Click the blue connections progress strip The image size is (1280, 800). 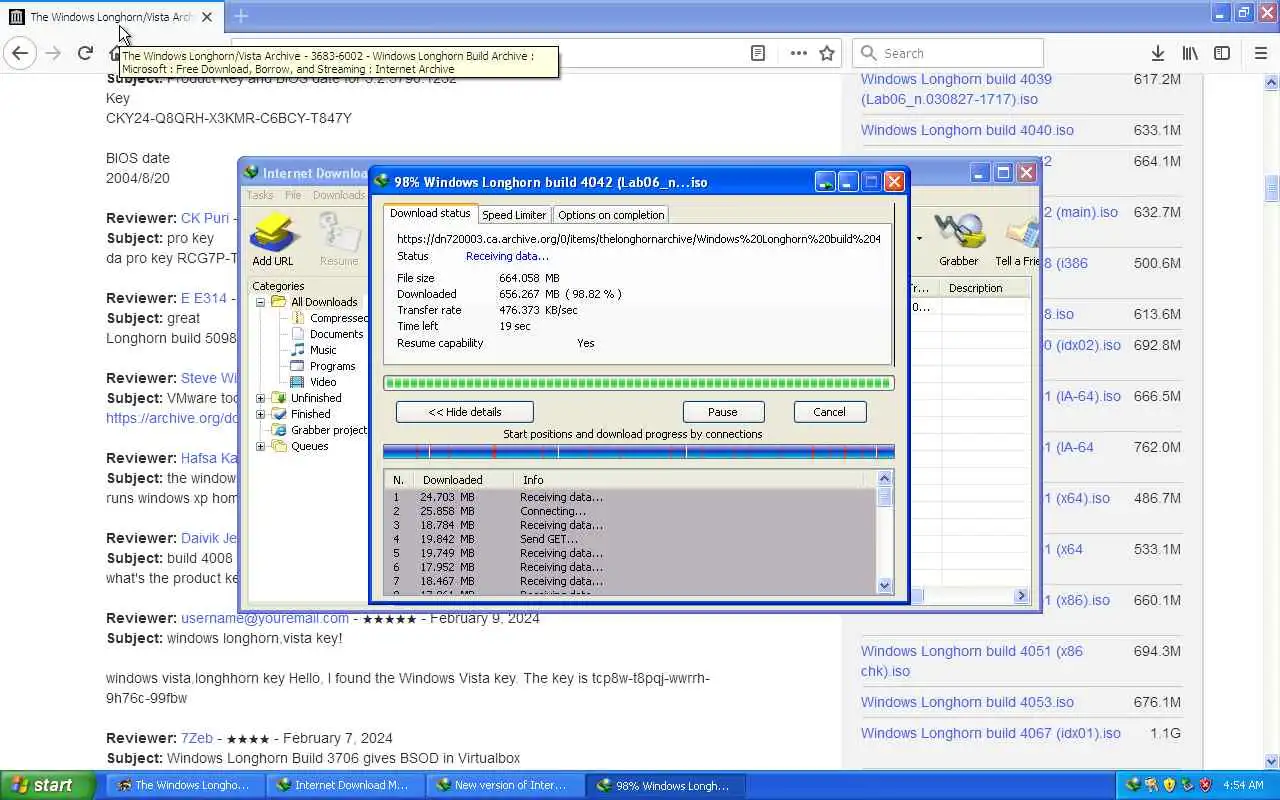pyautogui.click(x=638, y=452)
